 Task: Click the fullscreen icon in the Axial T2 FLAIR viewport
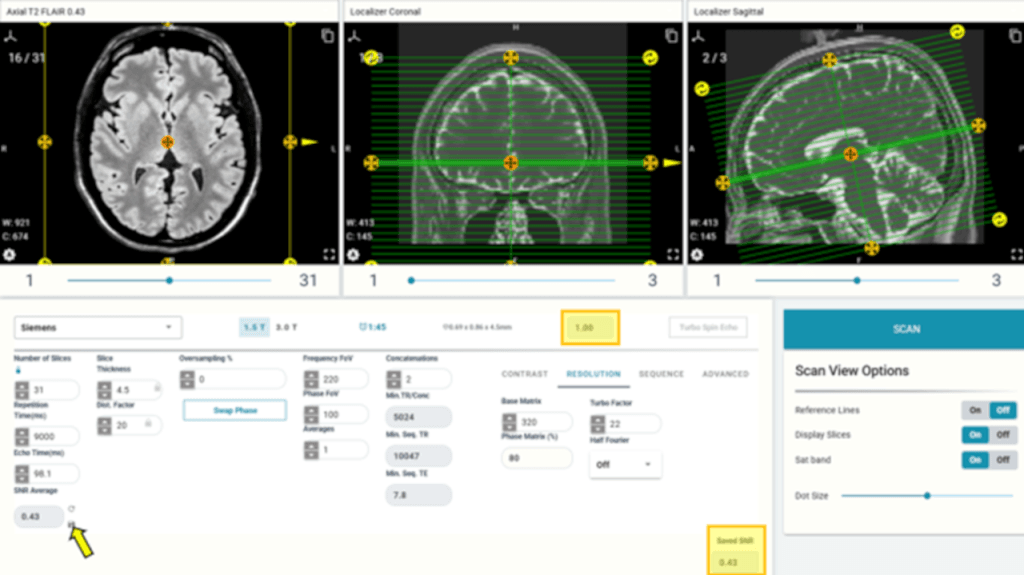click(327, 255)
